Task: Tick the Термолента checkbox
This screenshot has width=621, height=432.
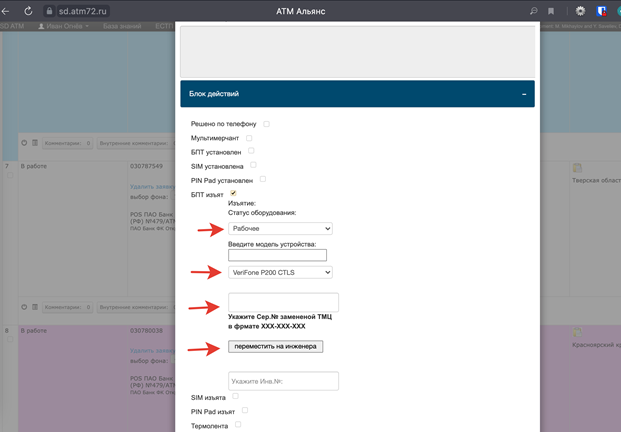Action: point(240,424)
